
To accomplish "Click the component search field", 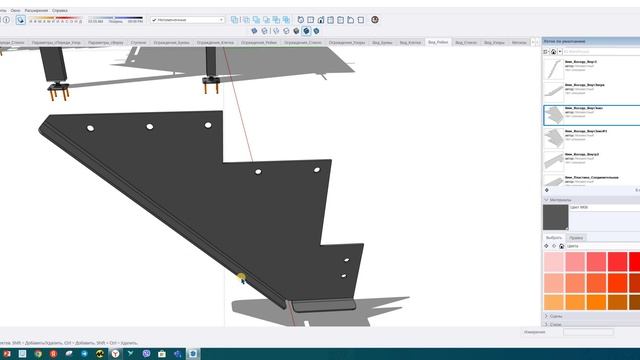I will [602, 52].
